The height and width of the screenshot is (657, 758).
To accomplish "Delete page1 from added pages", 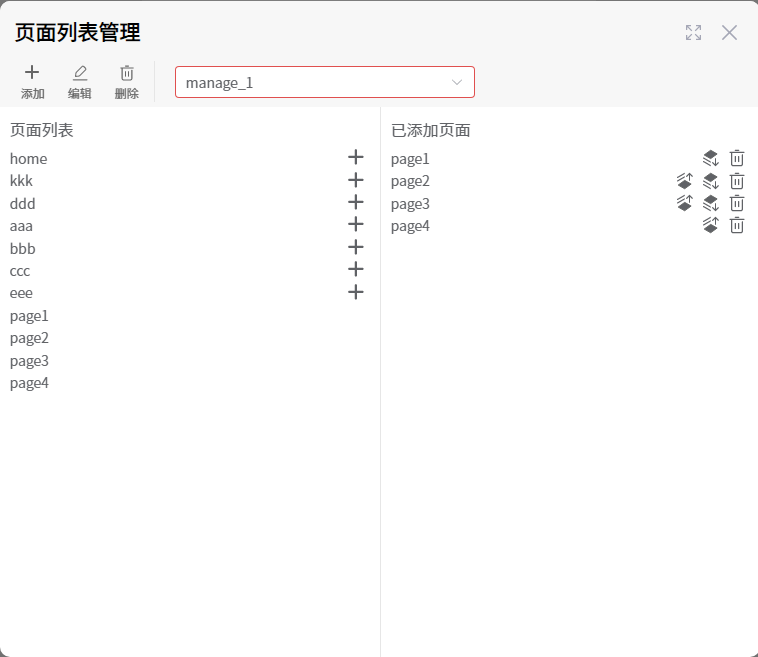I will tap(737, 158).
